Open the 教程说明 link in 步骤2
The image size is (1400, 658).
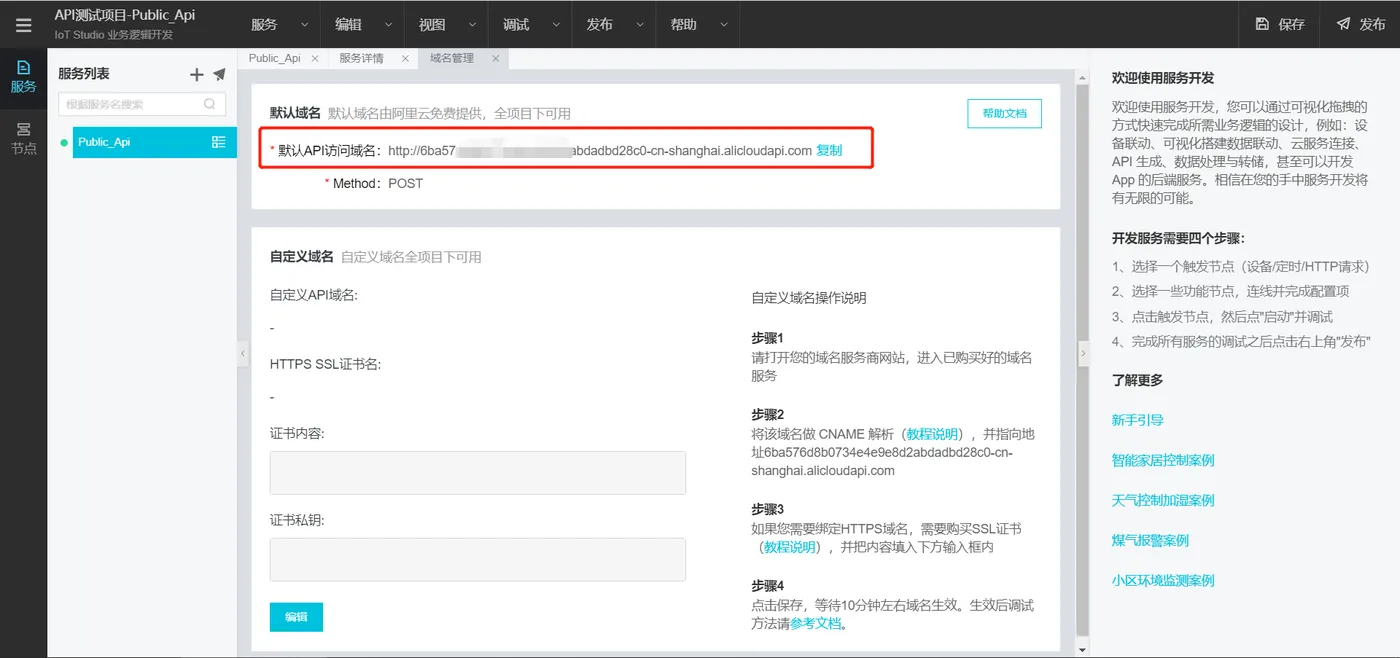tap(932, 434)
